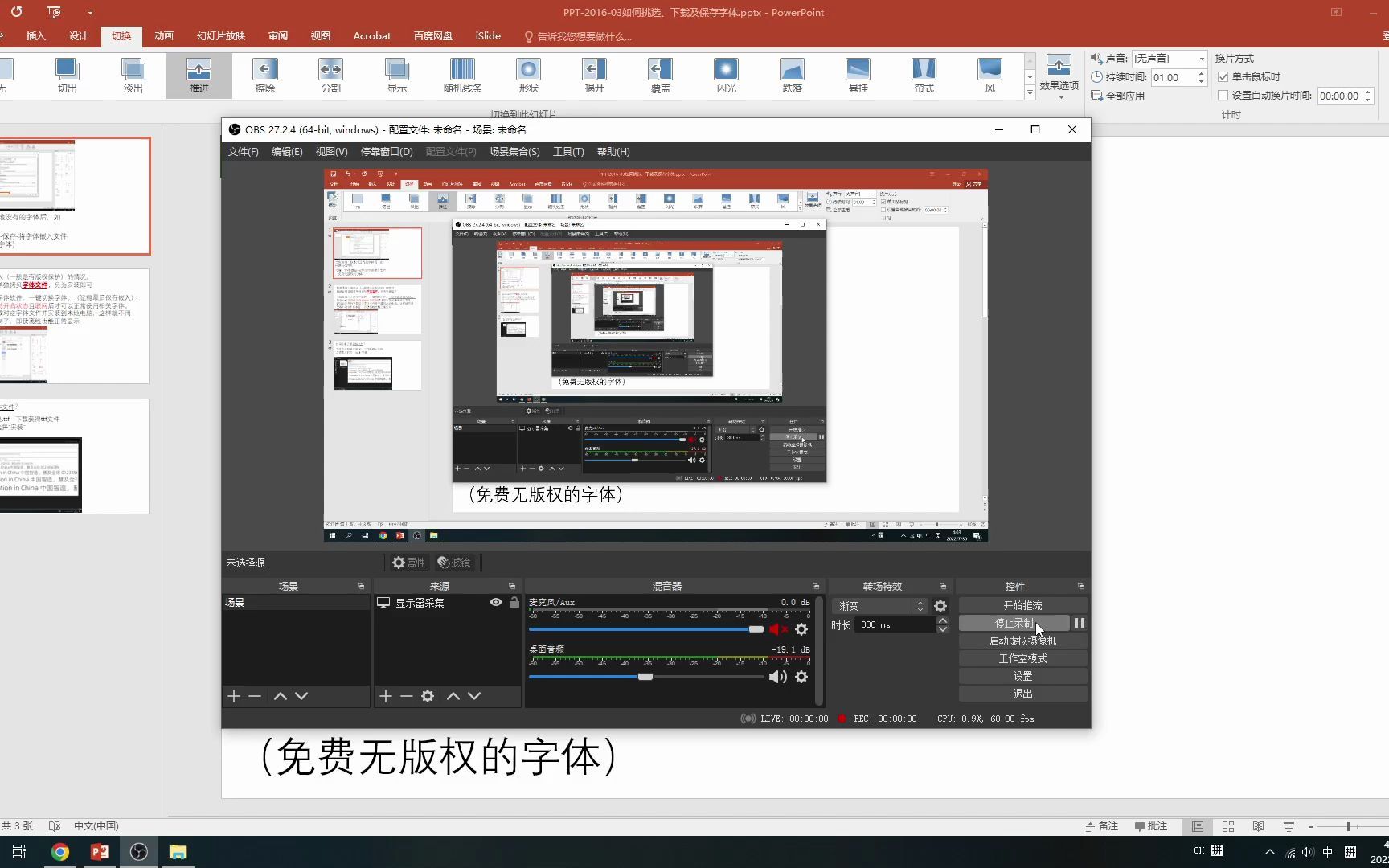Apply the 切出 (Cut) transition in PowerPoint
The height and width of the screenshot is (868, 1389).
coord(68,76)
